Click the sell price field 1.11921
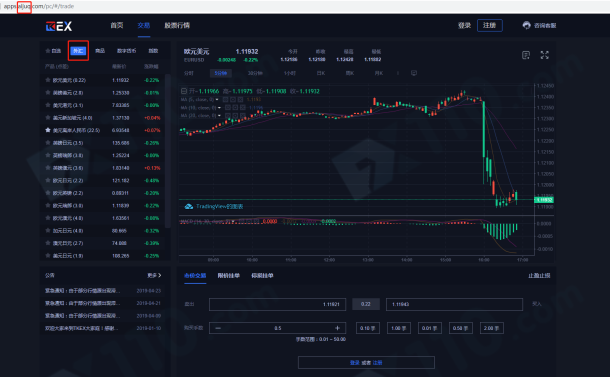The image size is (610, 377). [x=277, y=304]
